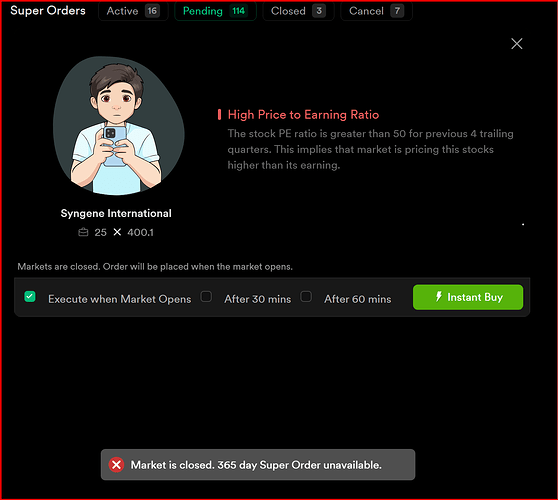Click the briefcase quantity icon

tap(83, 232)
